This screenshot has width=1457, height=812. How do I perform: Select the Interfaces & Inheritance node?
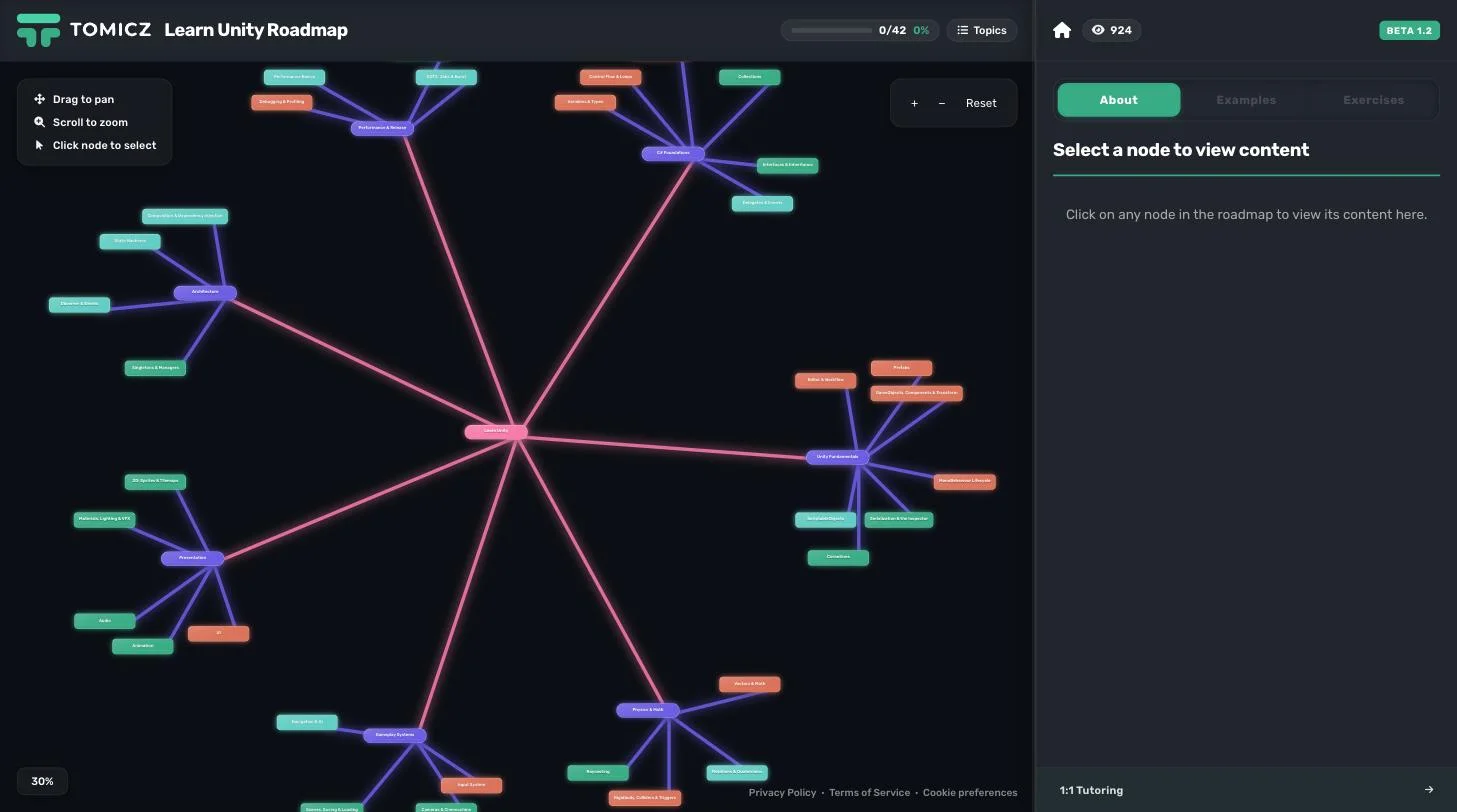coord(787,165)
